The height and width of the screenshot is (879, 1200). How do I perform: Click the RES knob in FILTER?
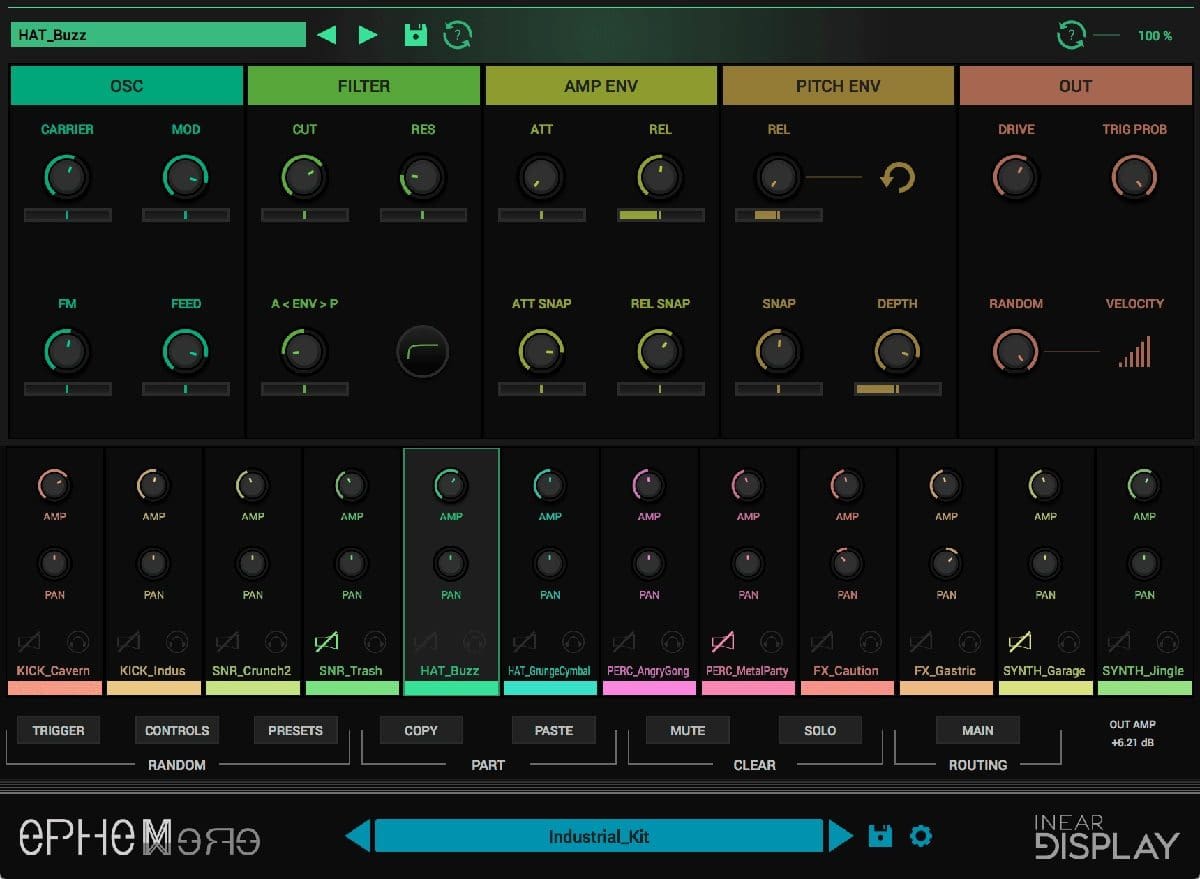tap(423, 178)
